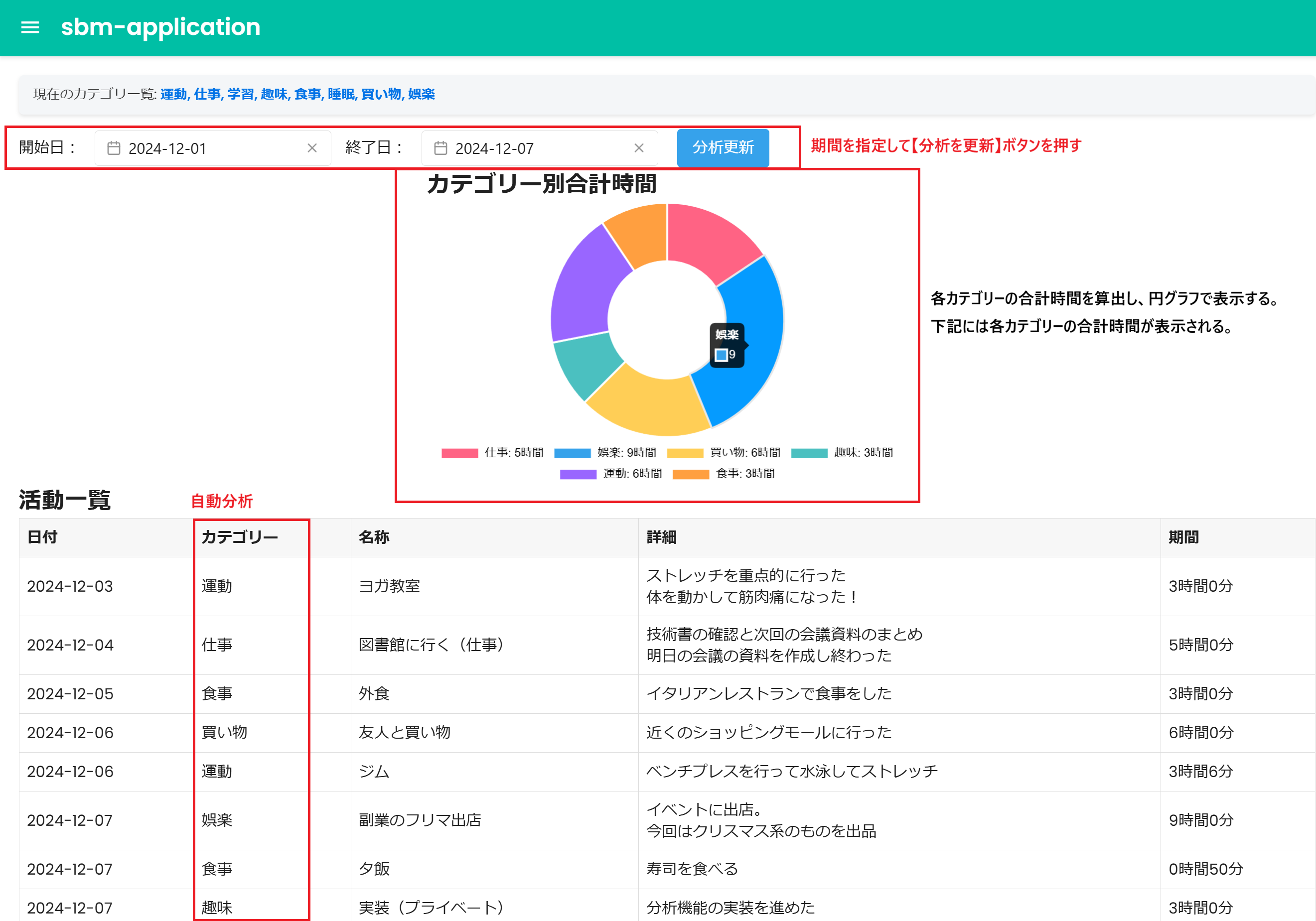Expand the 終了日 date input field
The width and height of the screenshot is (1316, 921).
539,148
